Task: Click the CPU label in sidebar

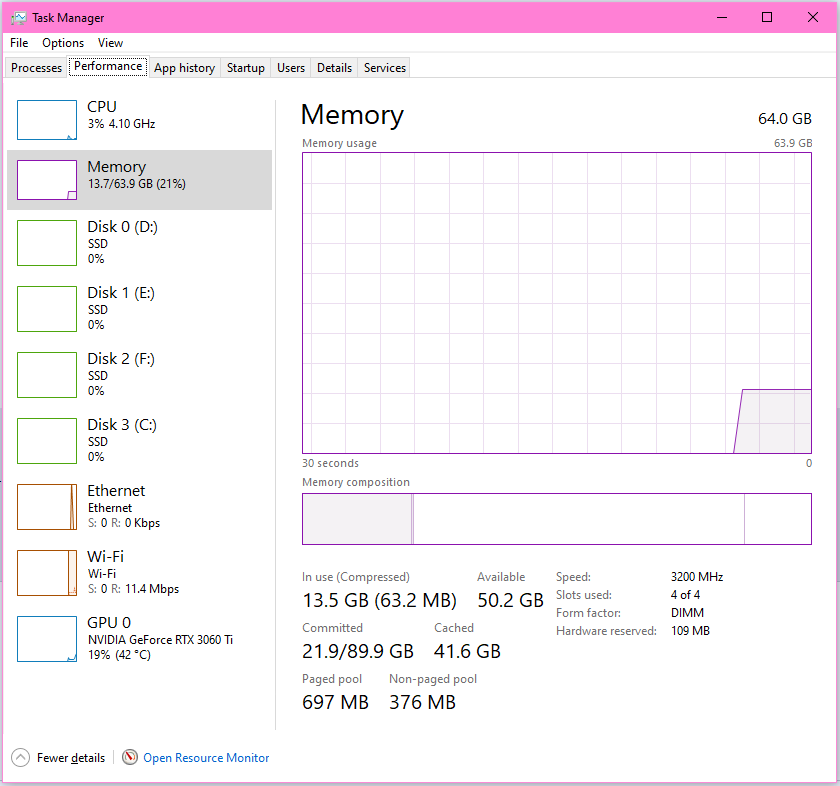Action: coord(102,107)
